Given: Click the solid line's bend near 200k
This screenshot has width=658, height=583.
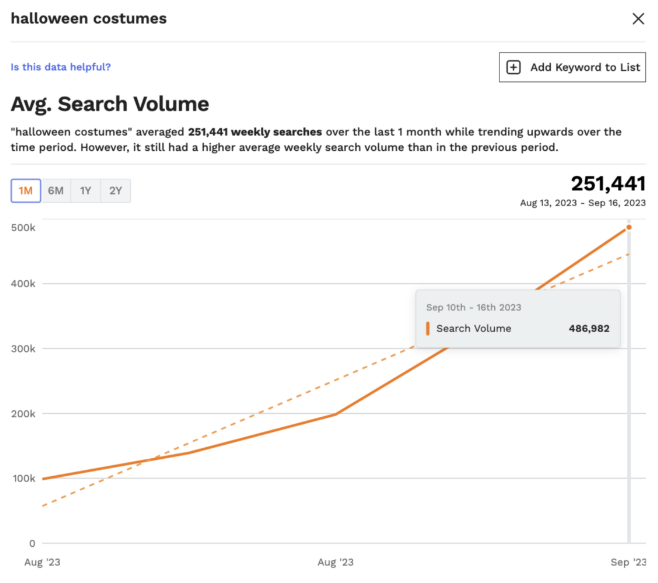Looking at the screenshot, I should pos(335,414).
